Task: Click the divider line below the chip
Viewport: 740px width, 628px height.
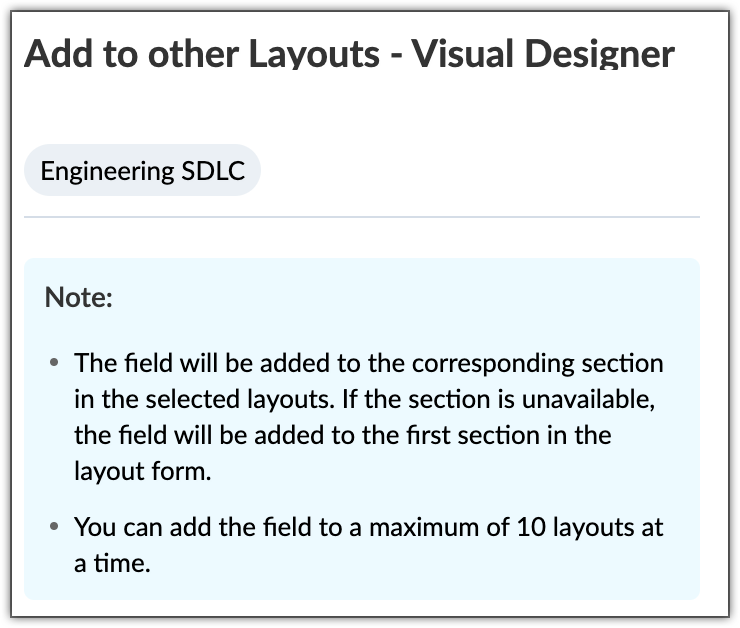Action: click(x=361, y=216)
